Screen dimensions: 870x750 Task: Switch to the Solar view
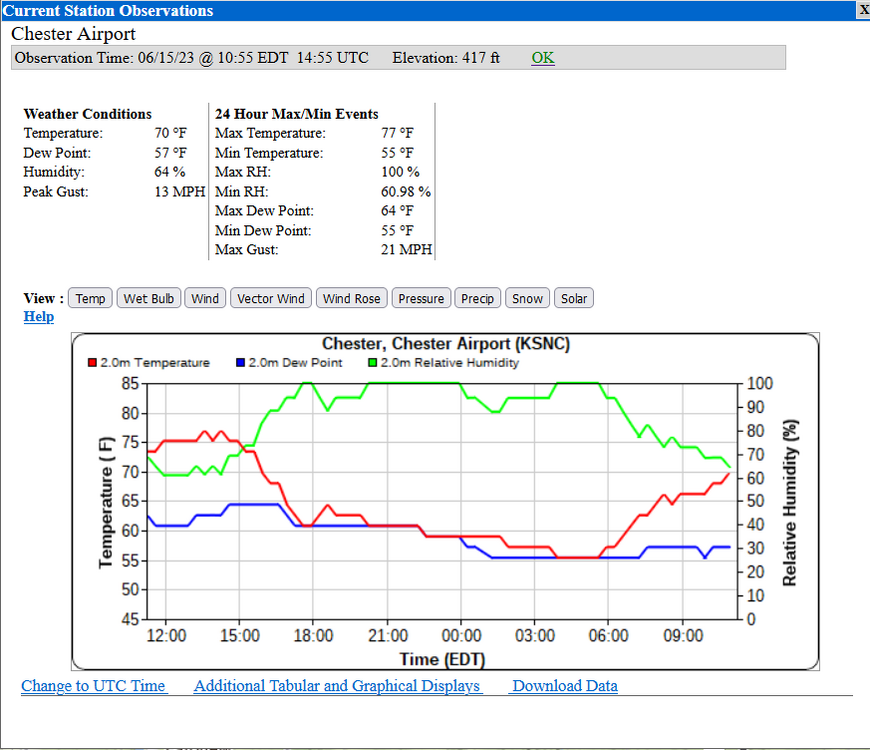(574, 298)
